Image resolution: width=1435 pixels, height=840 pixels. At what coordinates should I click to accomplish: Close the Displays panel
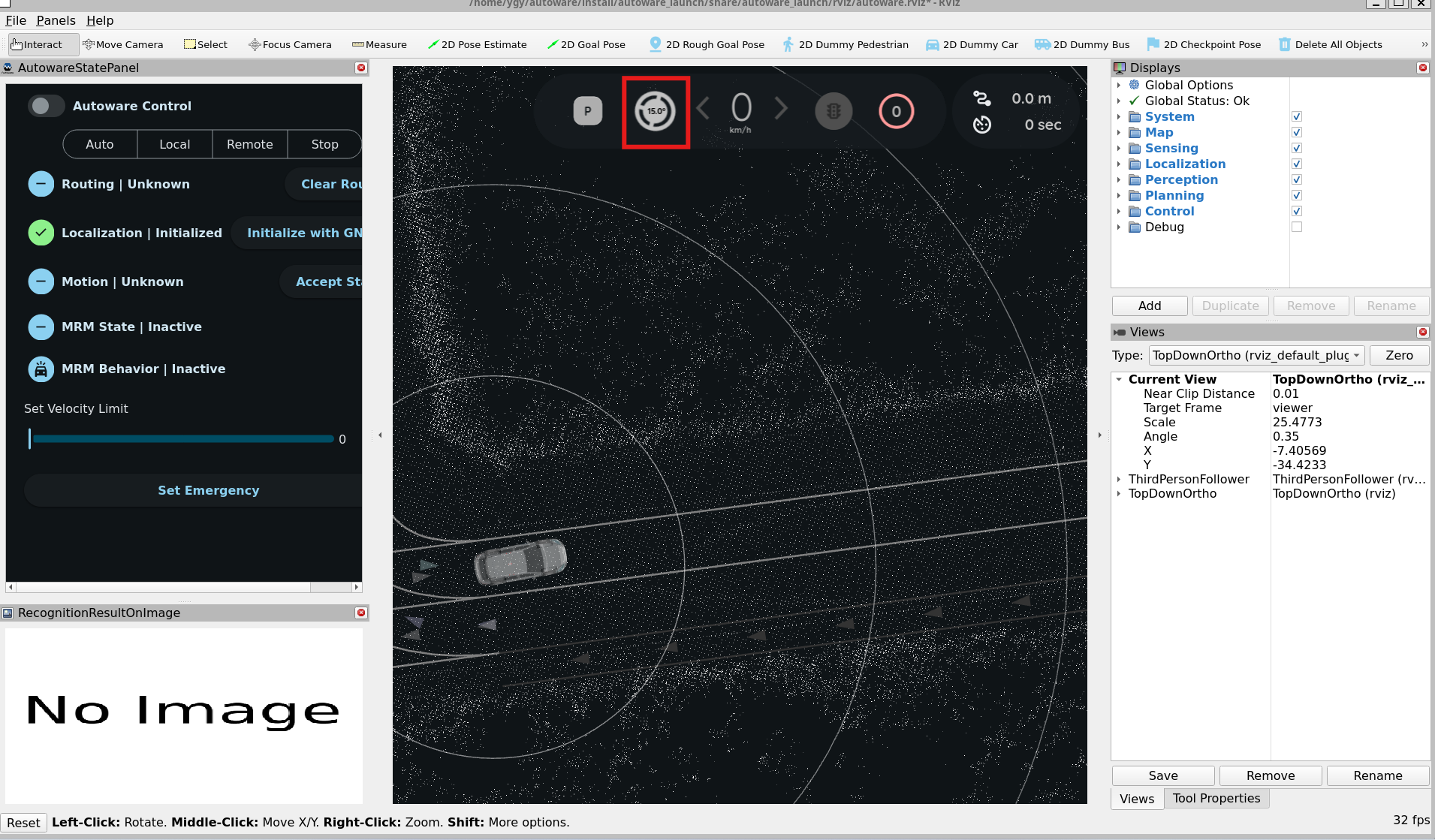(x=1422, y=68)
